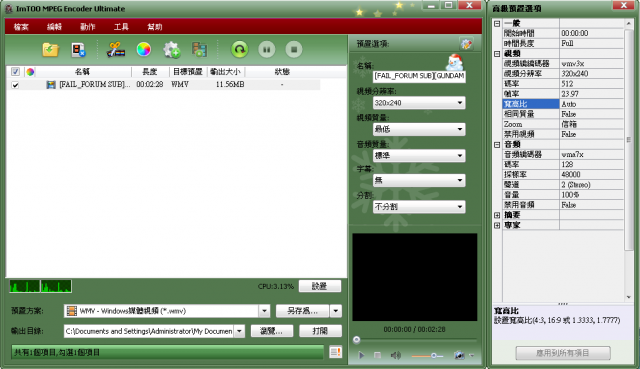Open the subtitle 無 dropdown
The image size is (640, 369).
[419, 180]
